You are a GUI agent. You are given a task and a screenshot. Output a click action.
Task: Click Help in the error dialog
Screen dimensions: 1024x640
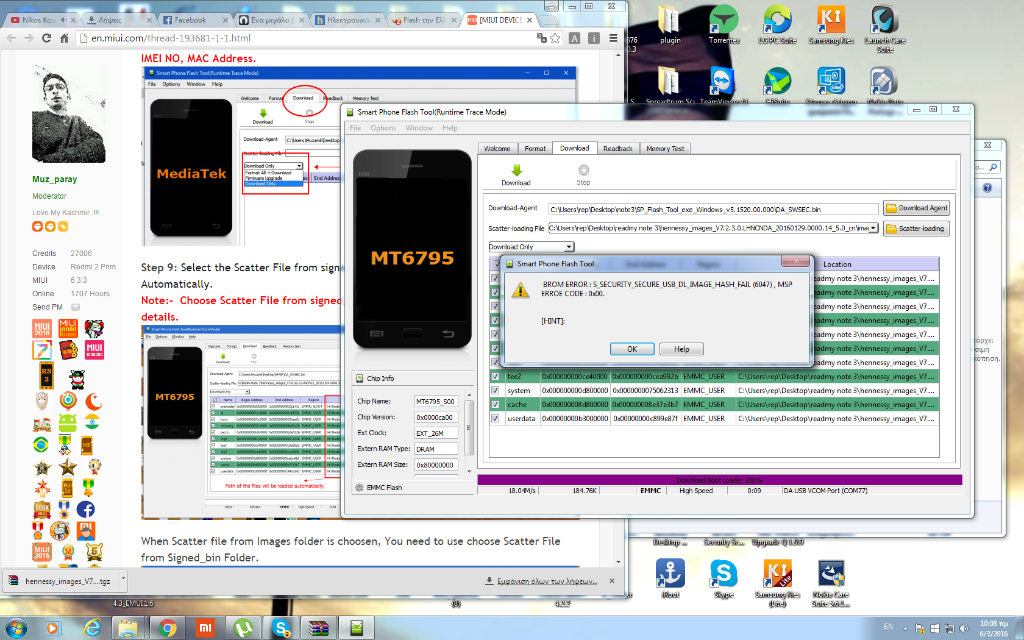tap(681, 349)
